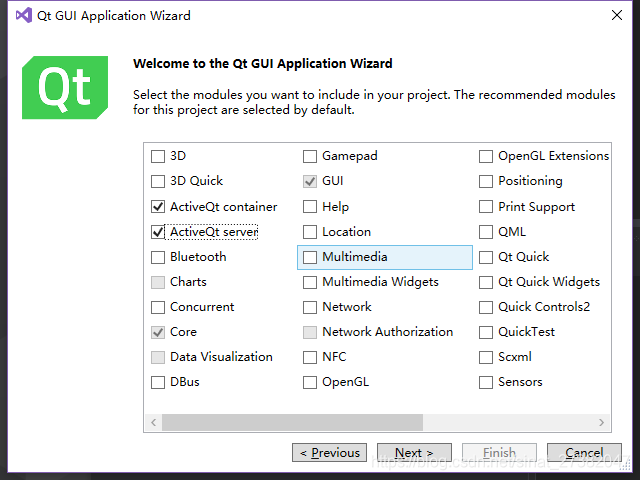Close the wizard window with X
Image resolution: width=640 pixels, height=480 pixels.
617,15
